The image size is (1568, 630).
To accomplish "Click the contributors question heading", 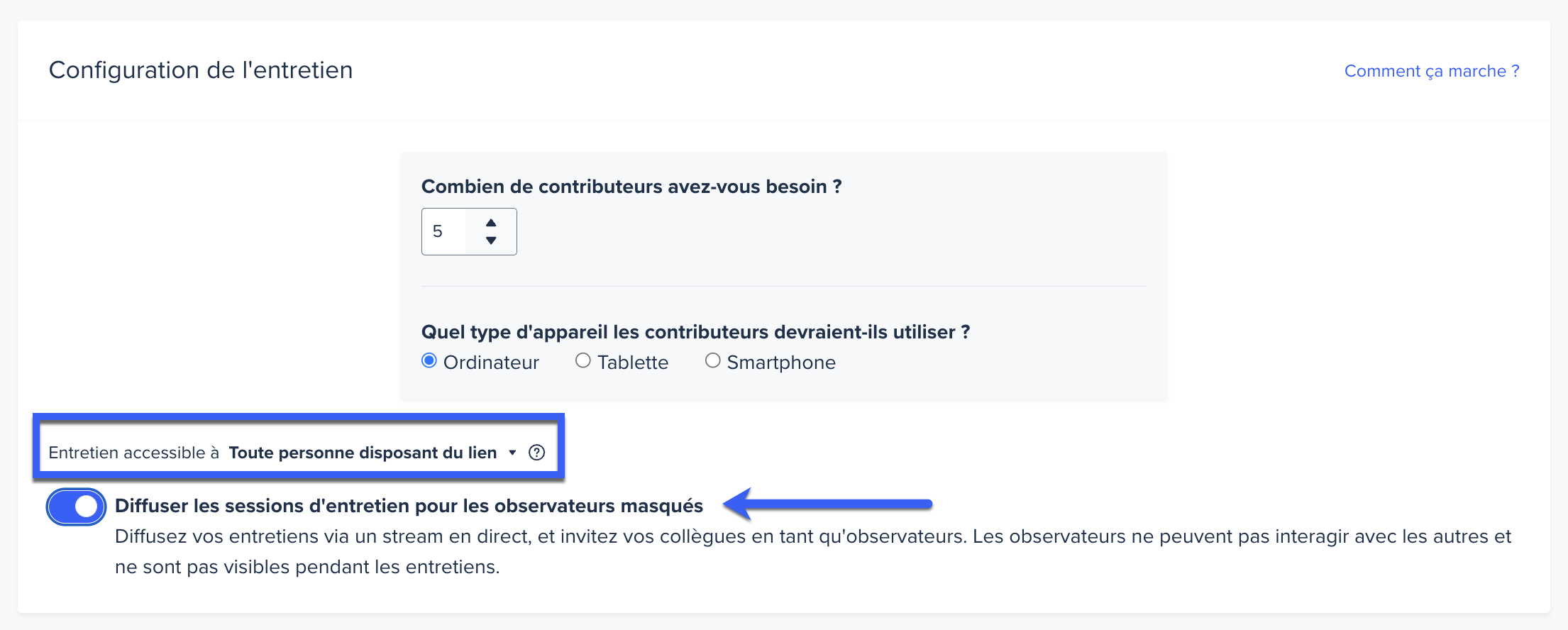I will point(631,187).
